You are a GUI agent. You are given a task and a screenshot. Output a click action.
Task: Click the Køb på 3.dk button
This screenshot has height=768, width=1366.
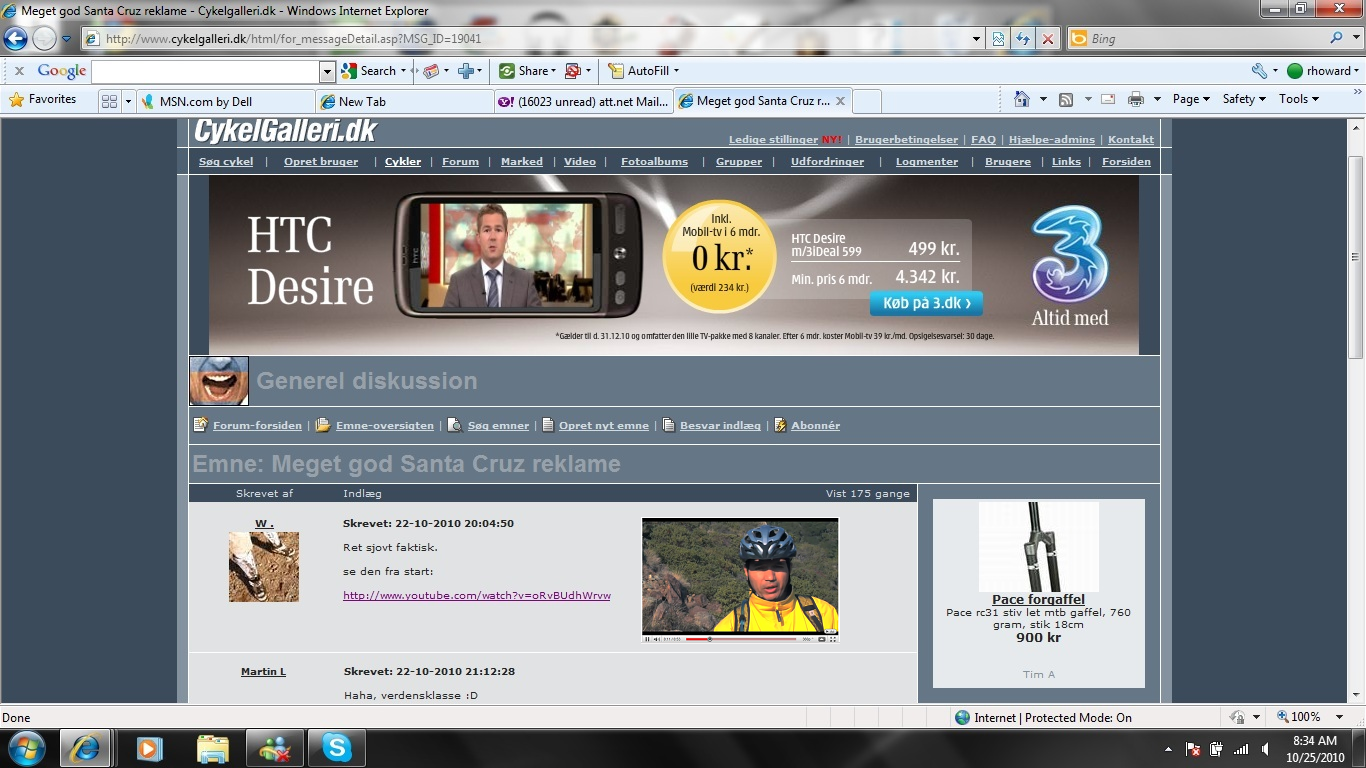(x=925, y=303)
